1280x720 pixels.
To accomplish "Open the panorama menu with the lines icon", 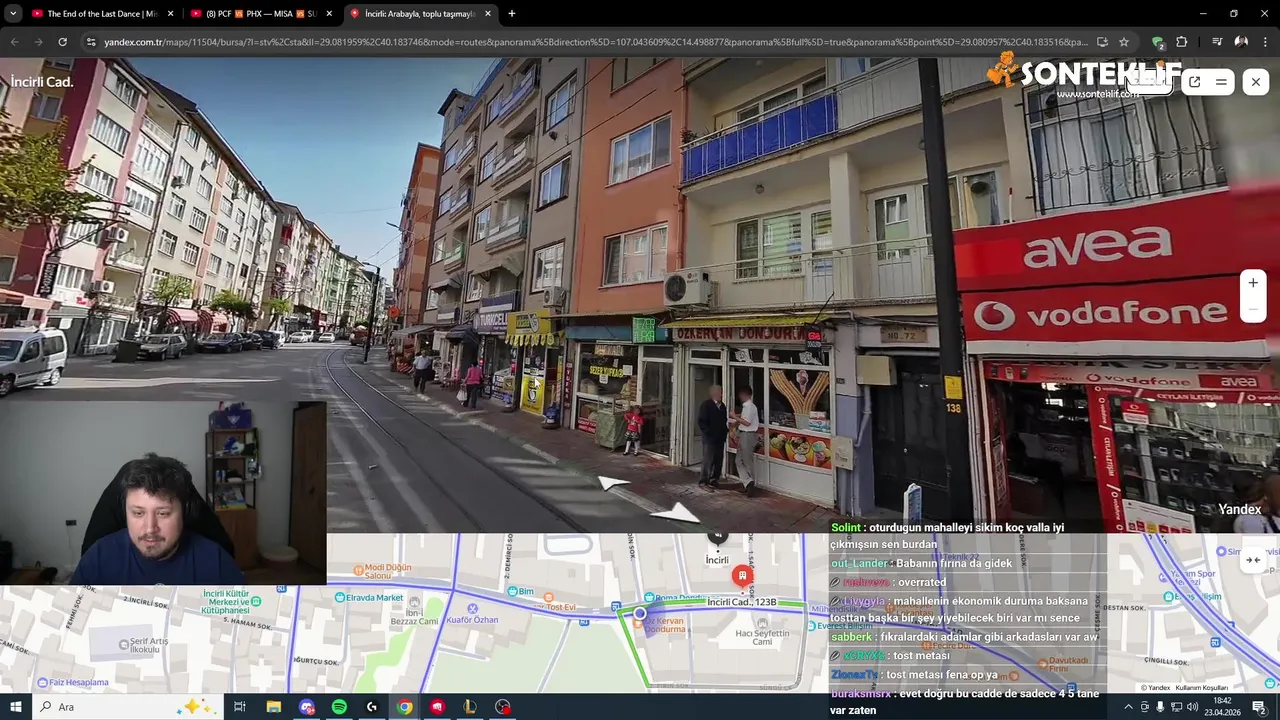I will click(x=1221, y=82).
